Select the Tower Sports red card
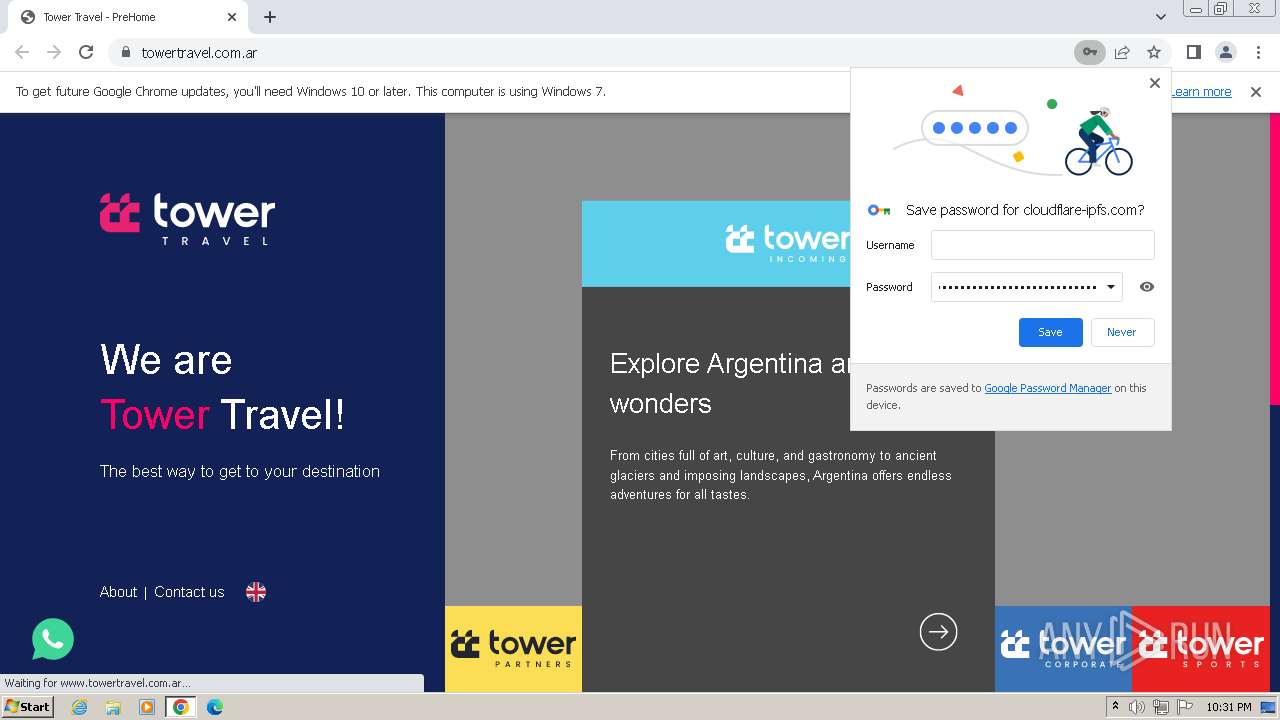Viewport: 1280px width, 720px height. (x=1201, y=648)
